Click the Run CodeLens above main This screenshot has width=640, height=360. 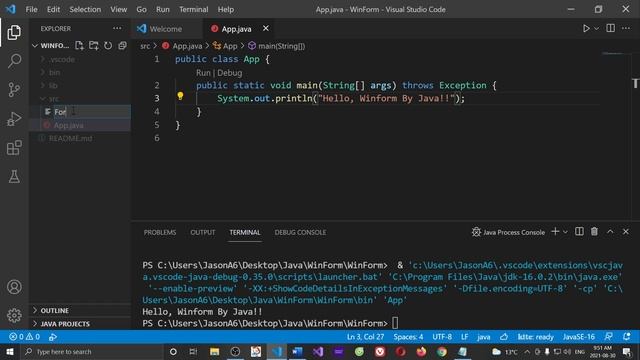click(x=203, y=73)
